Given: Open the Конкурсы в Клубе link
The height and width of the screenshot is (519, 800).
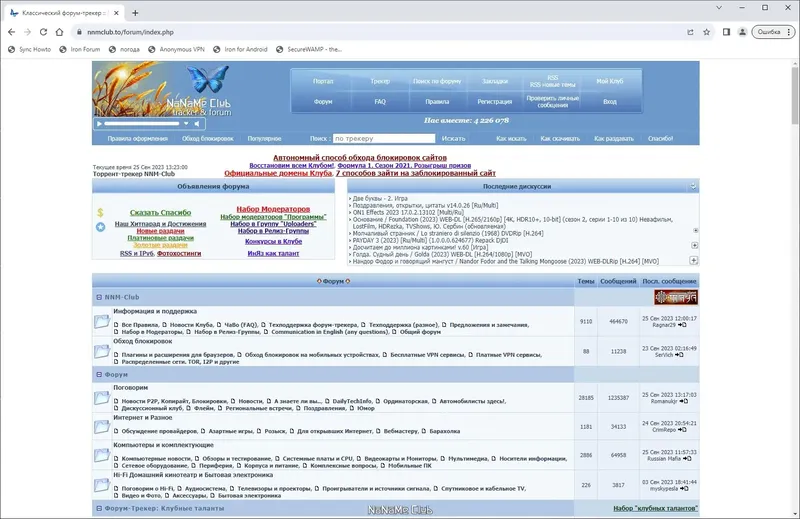Looking at the screenshot, I should coord(273,241).
